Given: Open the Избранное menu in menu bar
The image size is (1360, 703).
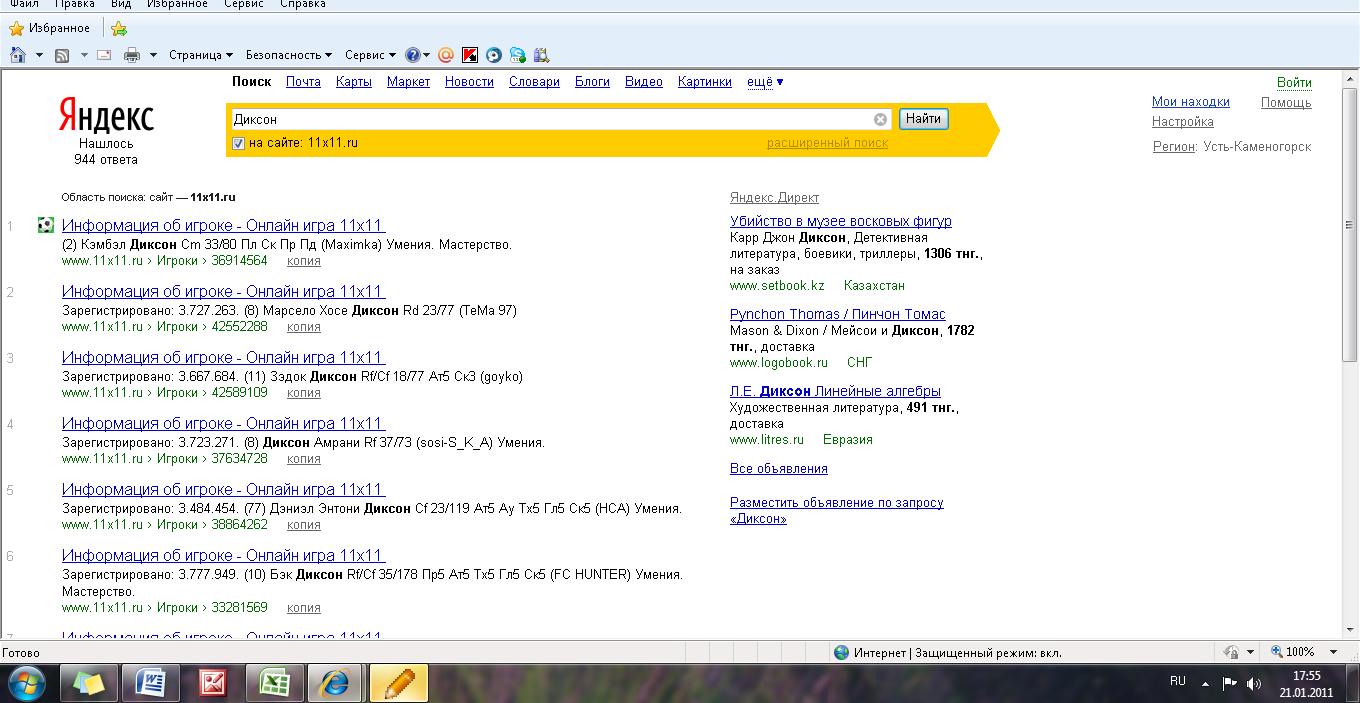Looking at the screenshot, I should 177,4.
